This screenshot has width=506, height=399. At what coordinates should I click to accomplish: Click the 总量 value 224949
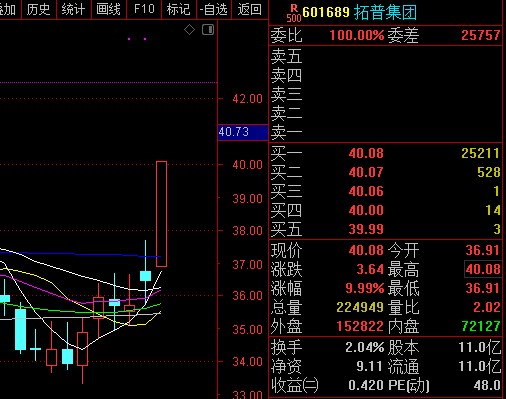pyautogui.click(x=360, y=307)
